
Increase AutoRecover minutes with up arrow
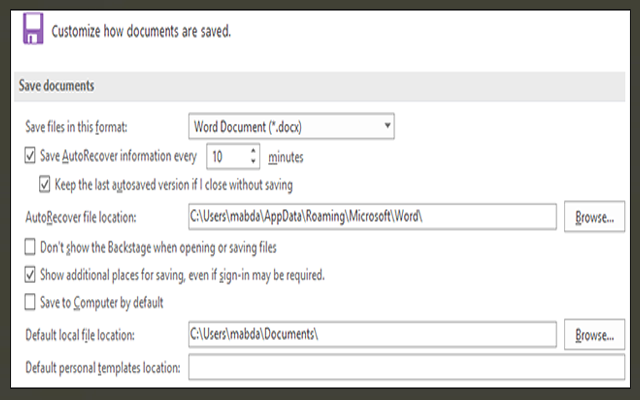253,151
